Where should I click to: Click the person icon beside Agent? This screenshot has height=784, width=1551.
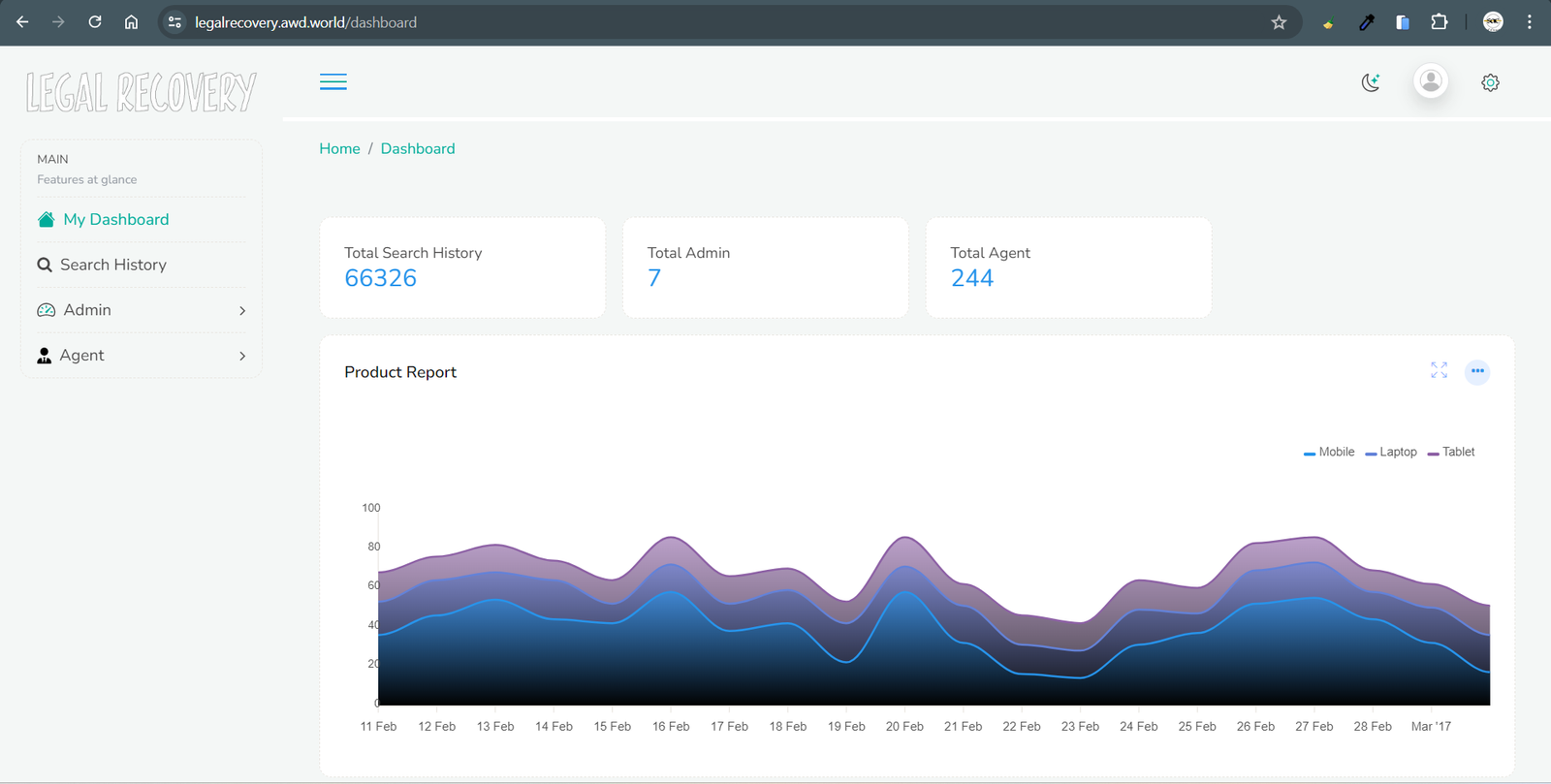pyautogui.click(x=44, y=356)
